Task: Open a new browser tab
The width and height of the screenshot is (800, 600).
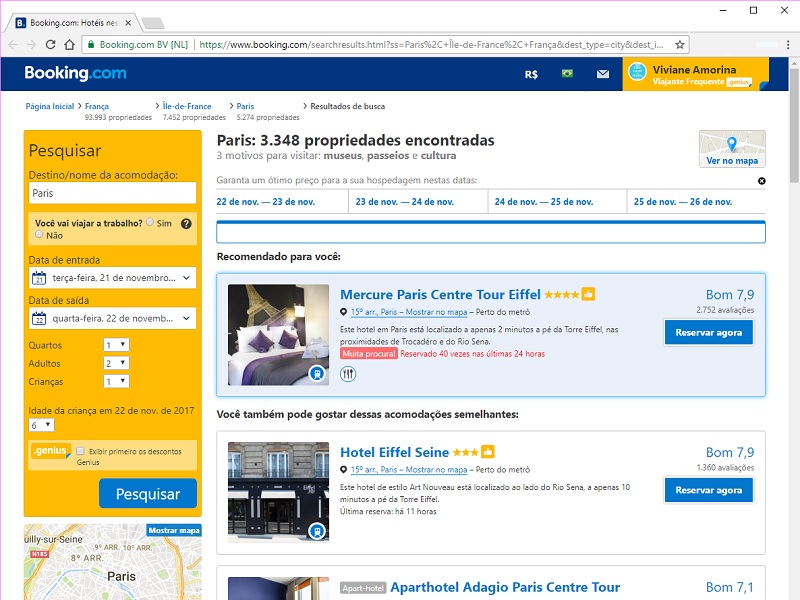Action: (153, 23)
